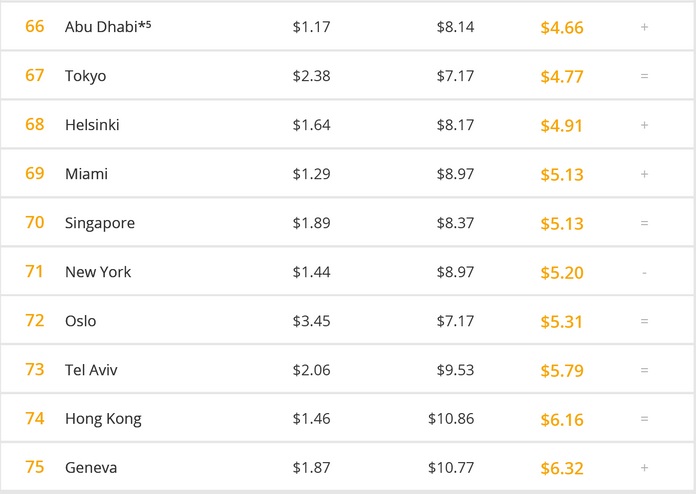Click the minus trend symbol in New York row
The width and height of the screenshot is (696, 494).
644,272
